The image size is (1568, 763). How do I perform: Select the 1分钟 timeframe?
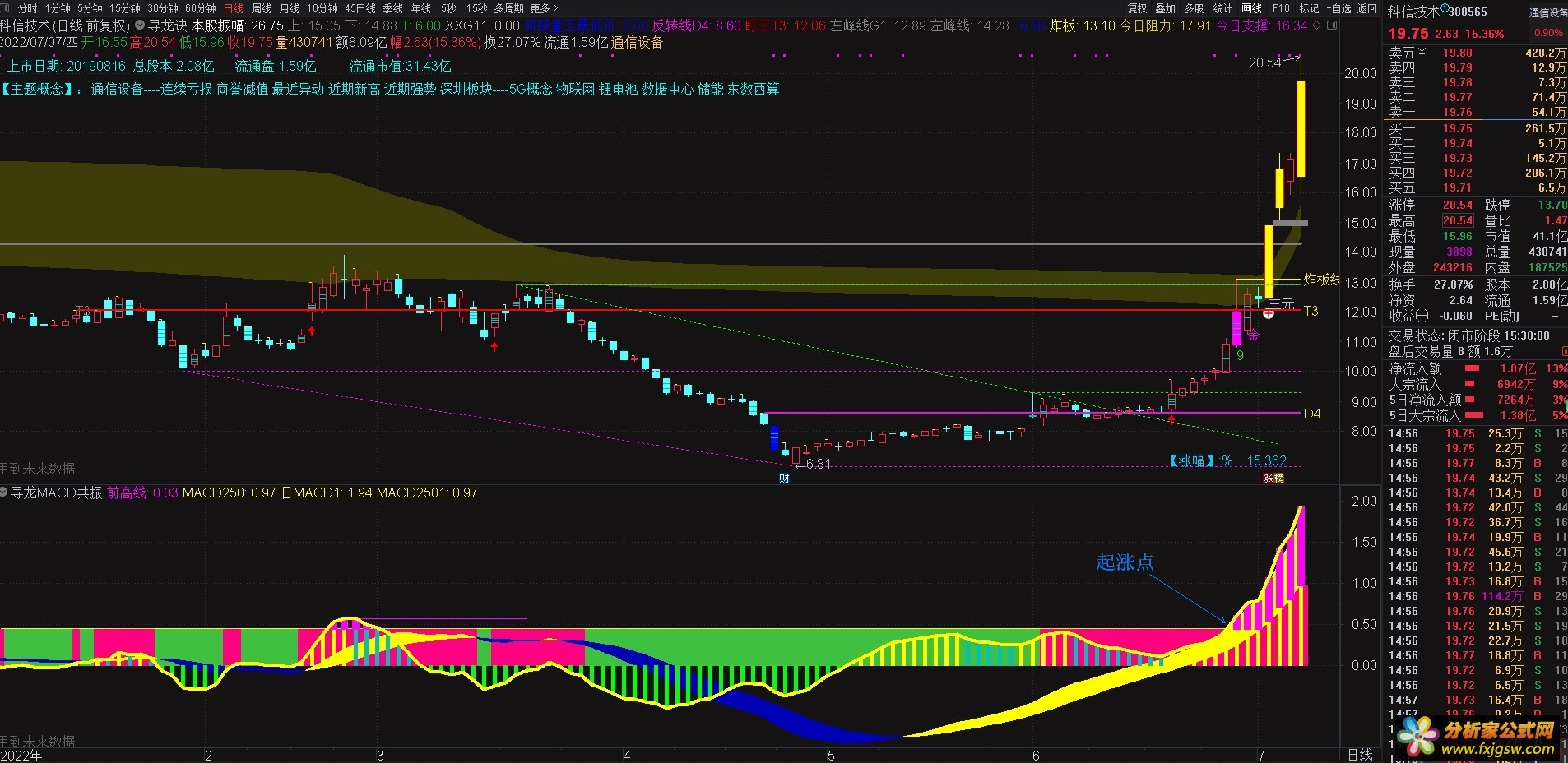[x=58, y=8]
